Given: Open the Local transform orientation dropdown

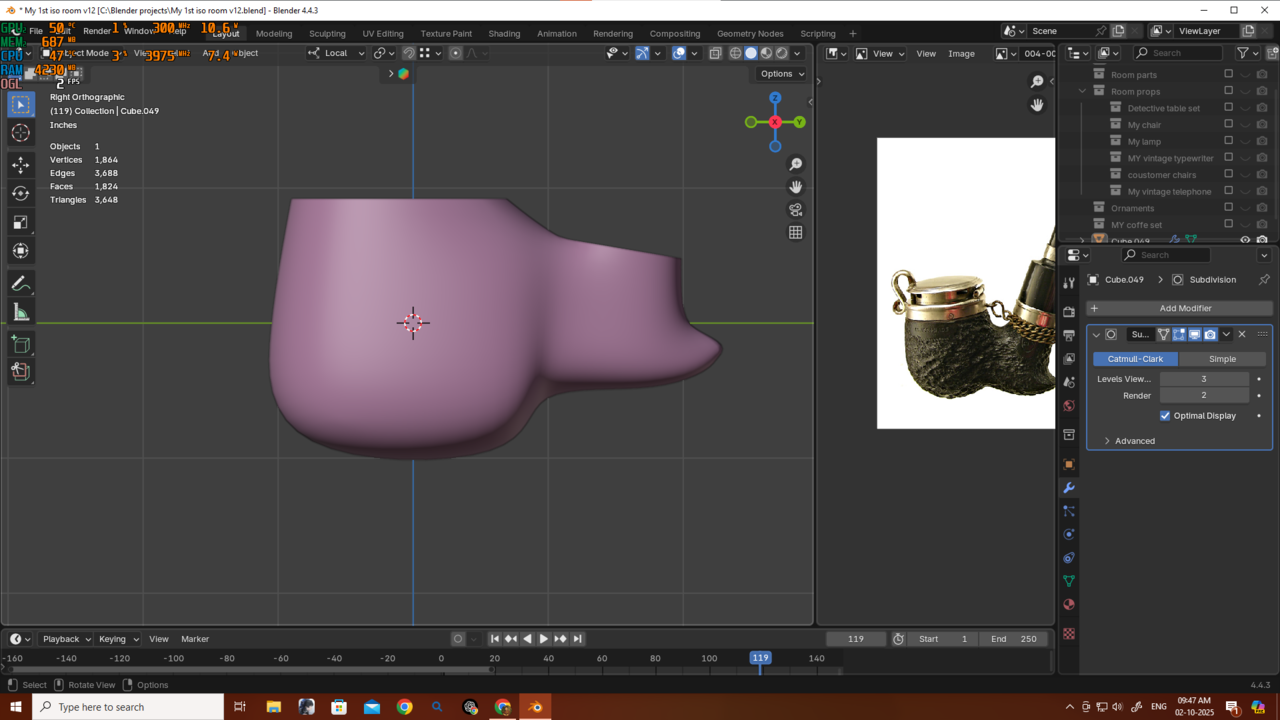Looking at the screenshot, I should pyautogui.click(x=336, y=53).
